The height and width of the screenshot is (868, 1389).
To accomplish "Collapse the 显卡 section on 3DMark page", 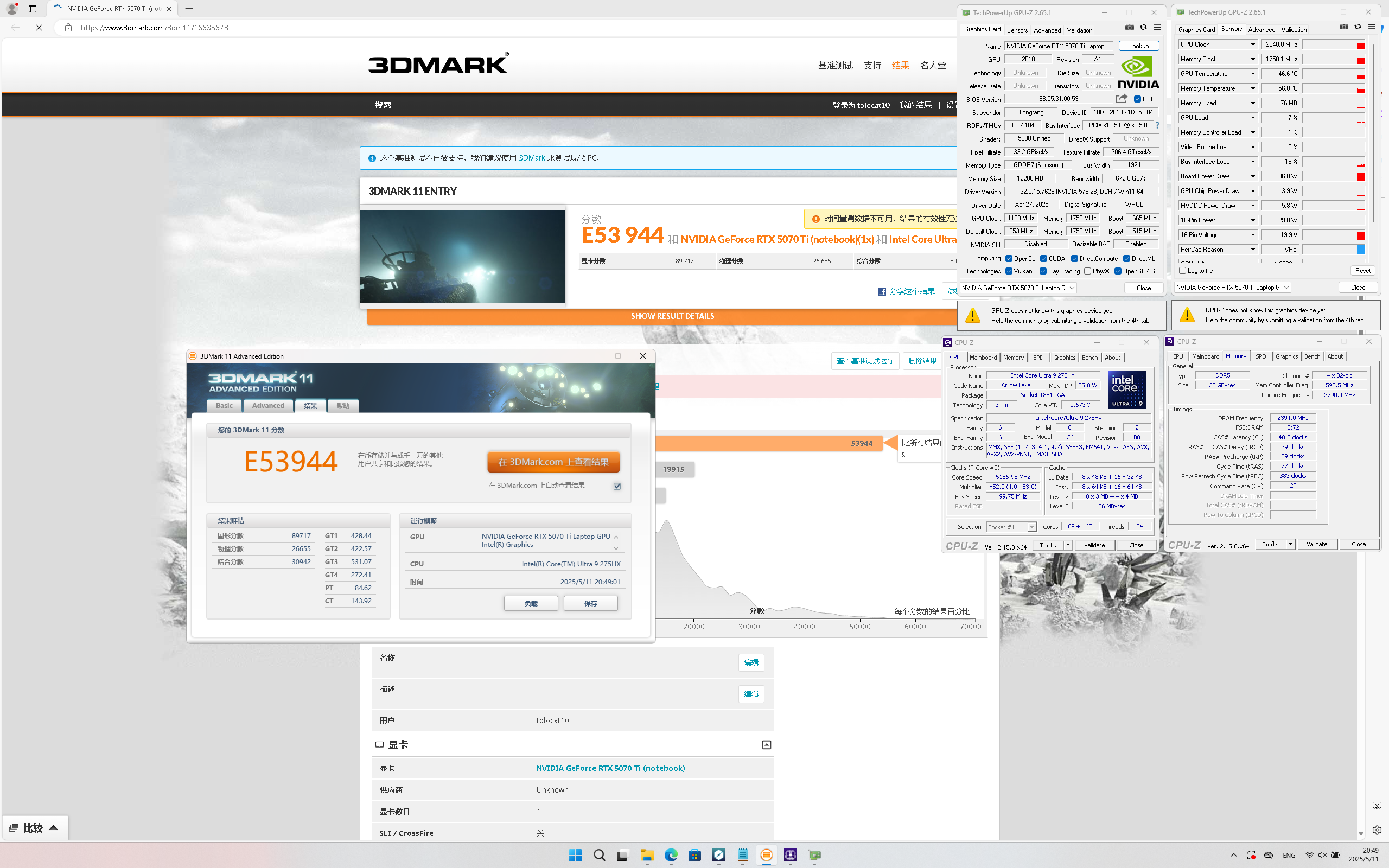I will pyautogui.click(x=766, y=744).
